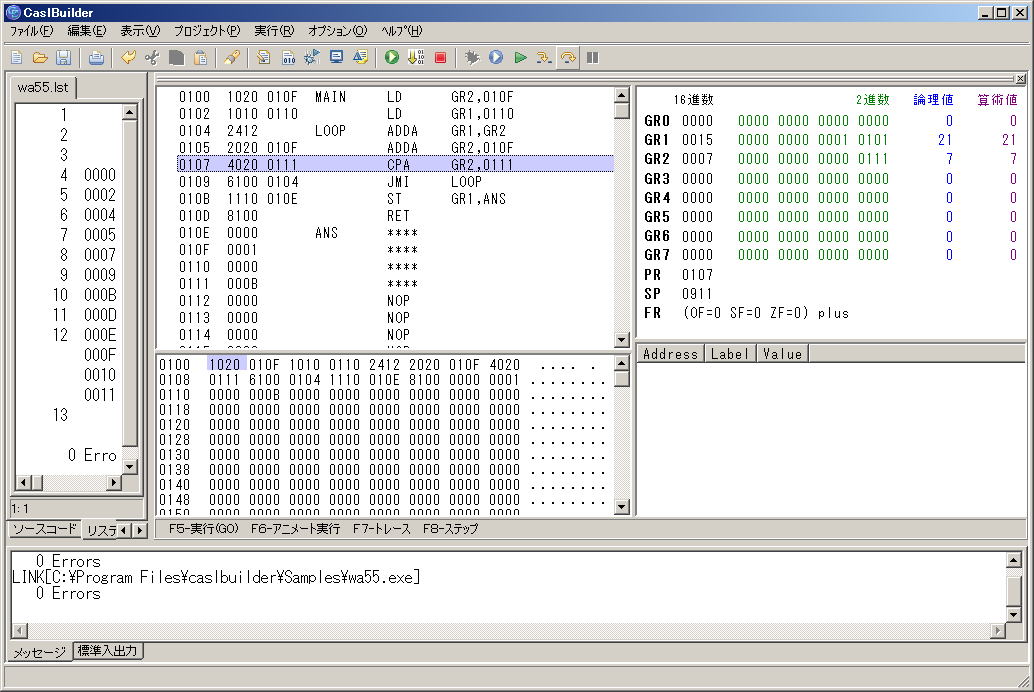The height and width of the screenshot is (692, 1034).
Task: Click the Value column header
Action: coord(781,354)
